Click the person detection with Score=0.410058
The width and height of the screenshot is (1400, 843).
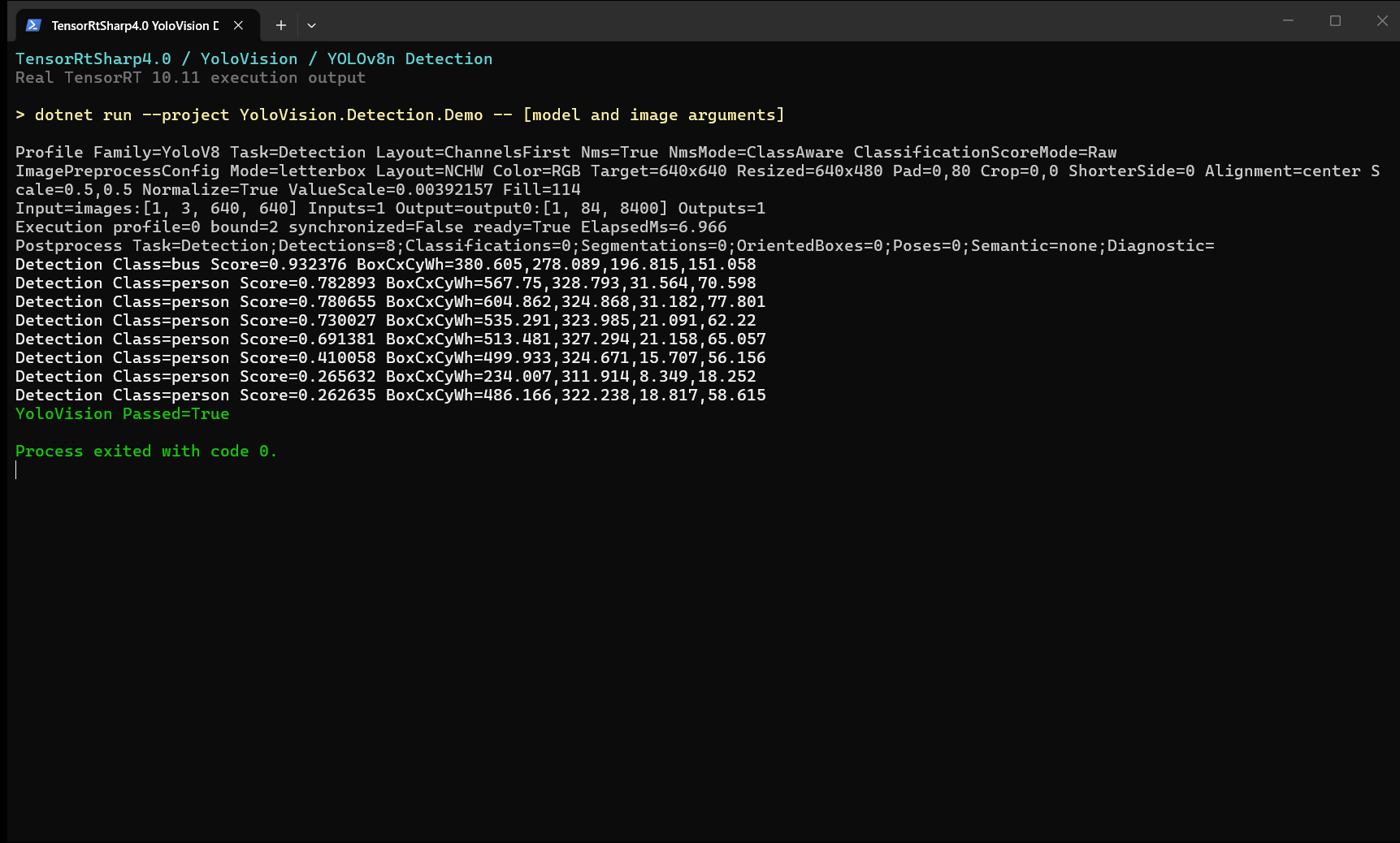pyautogui.click(x=390, y=357)
